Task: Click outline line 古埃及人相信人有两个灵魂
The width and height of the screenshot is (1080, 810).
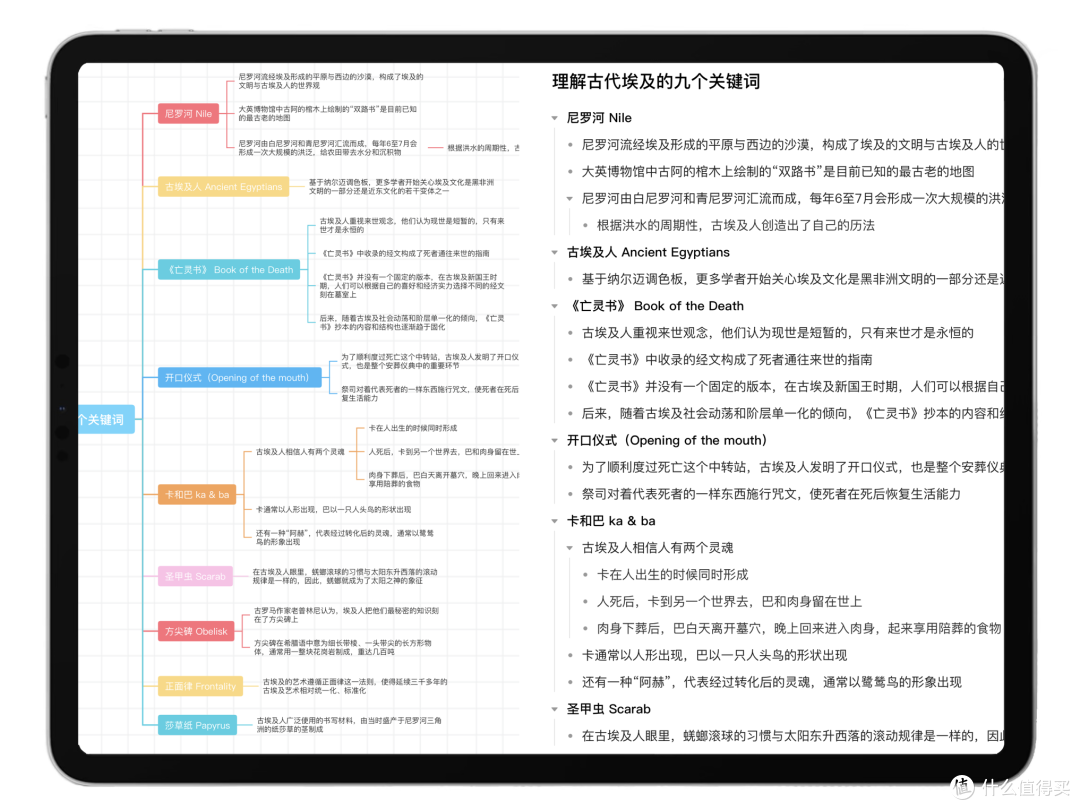Action: pyautogui.click(x=657, y=548)
